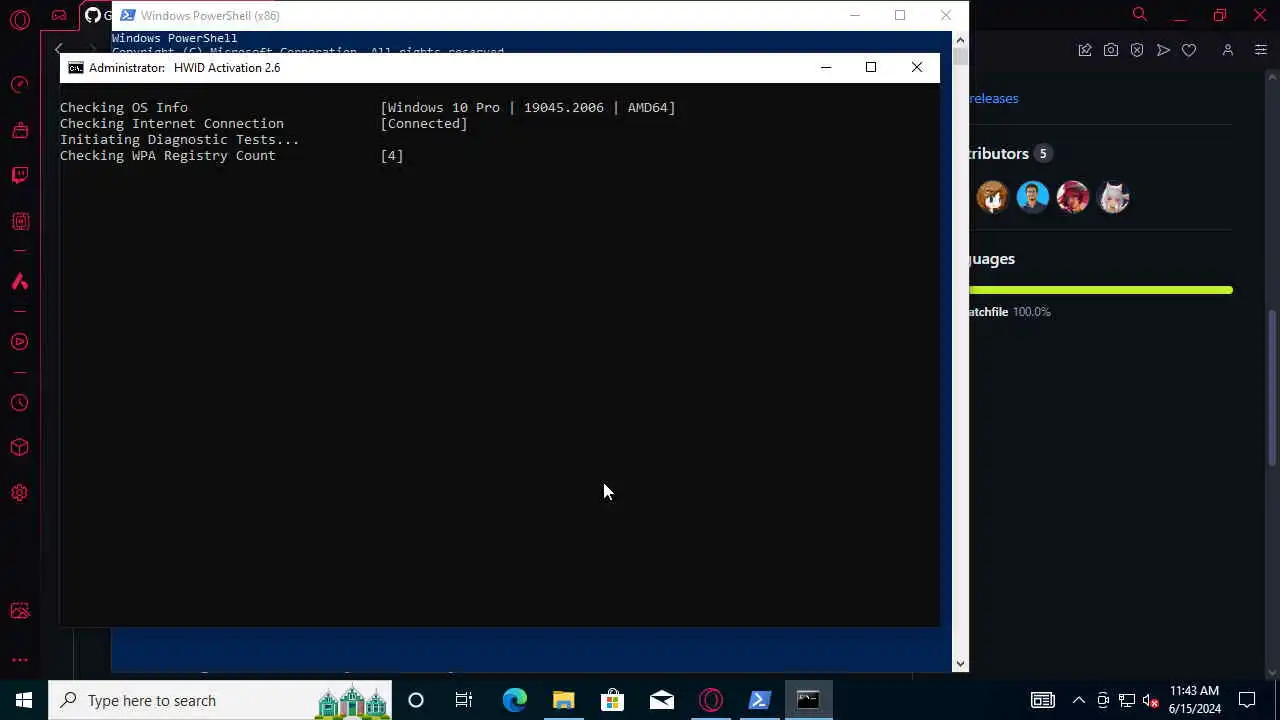Open Settings gear in Opera sidebar
This screenshot has width=1280, height=720.
[19, 493]
